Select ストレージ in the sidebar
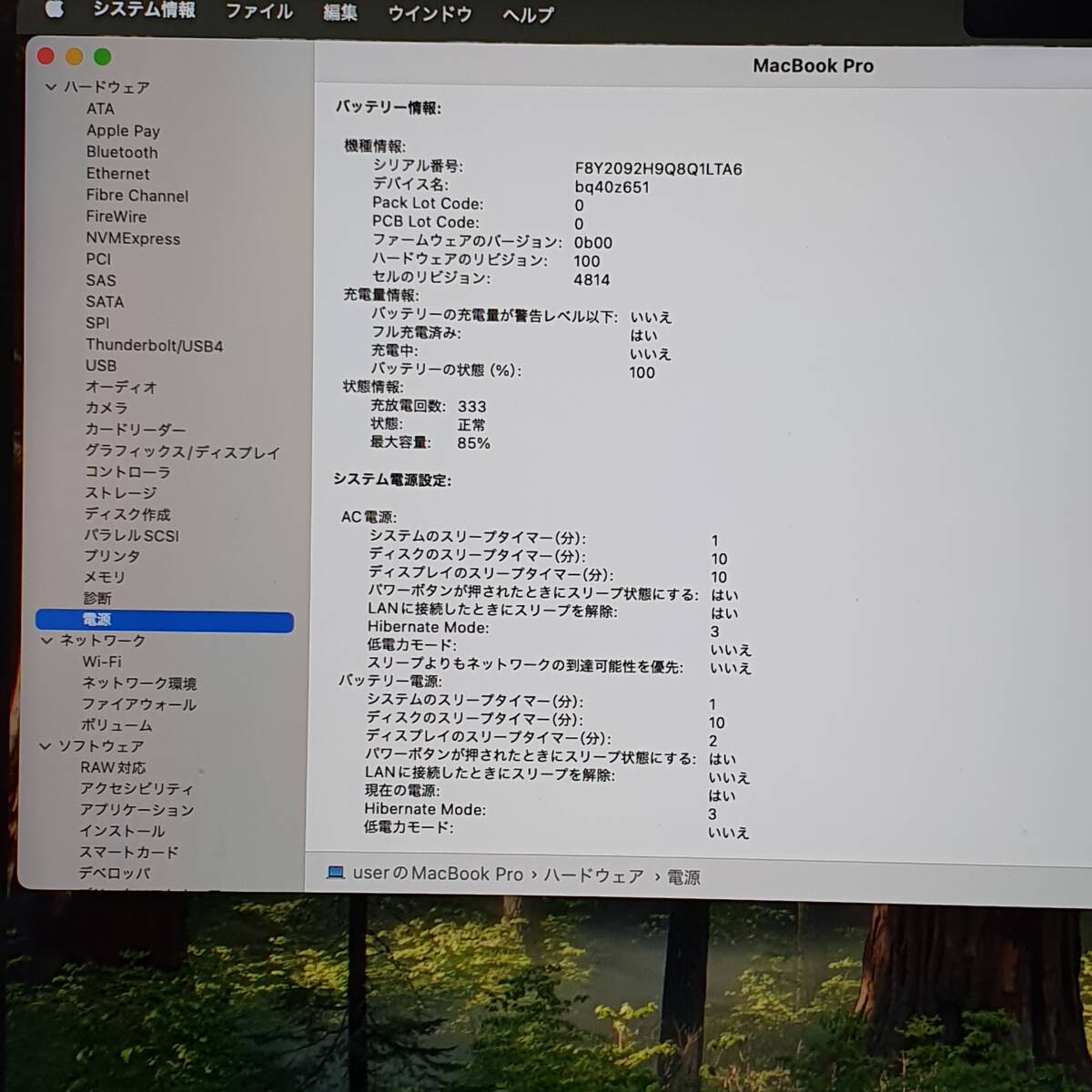 coord(120,492)
